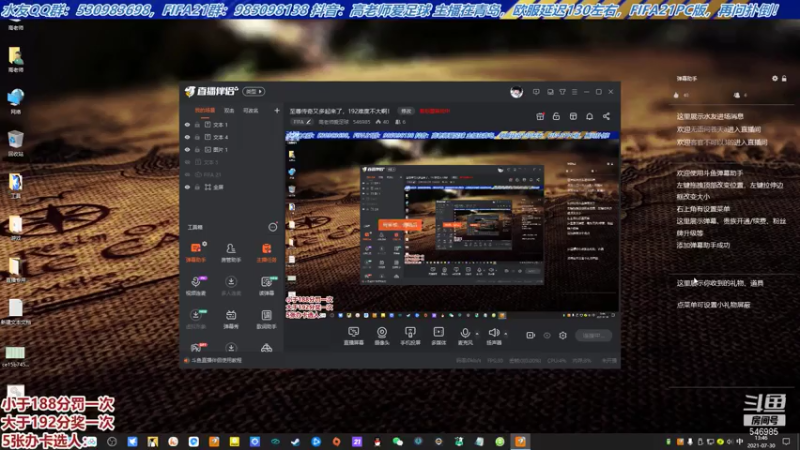The width and height of the screenshot is (800, 450).
Task: Open the 歌词助手 tool
Action: tap(266, 319)
